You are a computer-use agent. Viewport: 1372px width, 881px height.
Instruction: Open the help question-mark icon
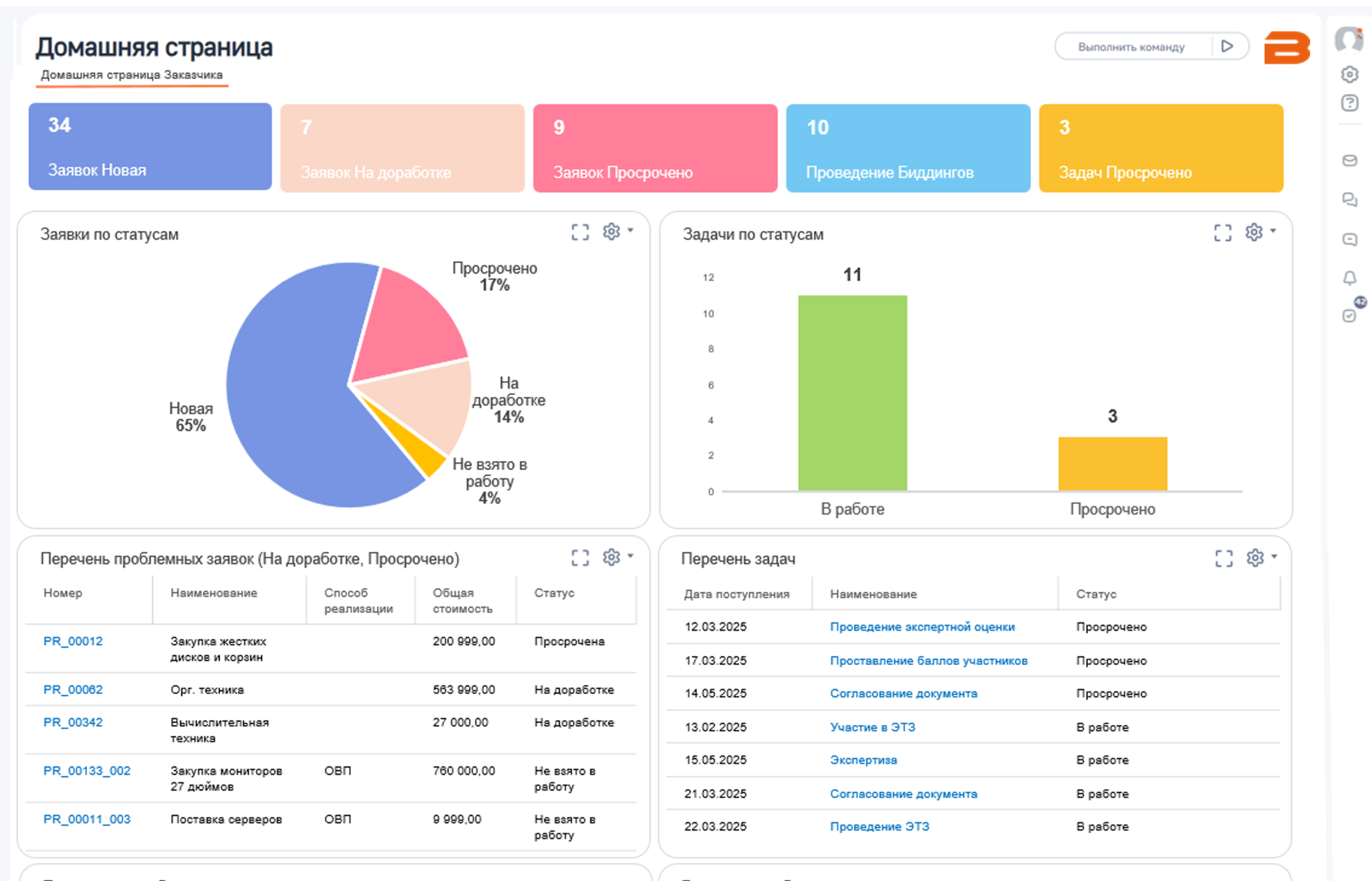tap(1350, 103)
